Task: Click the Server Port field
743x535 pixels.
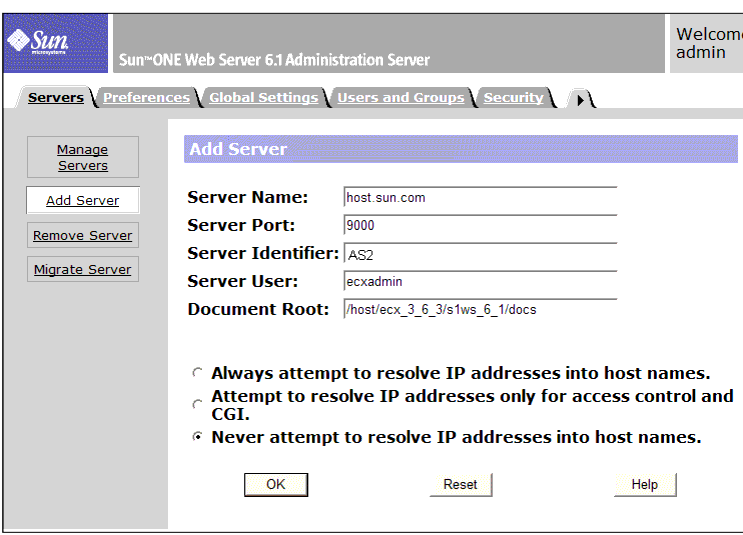Action: [480, 226]
